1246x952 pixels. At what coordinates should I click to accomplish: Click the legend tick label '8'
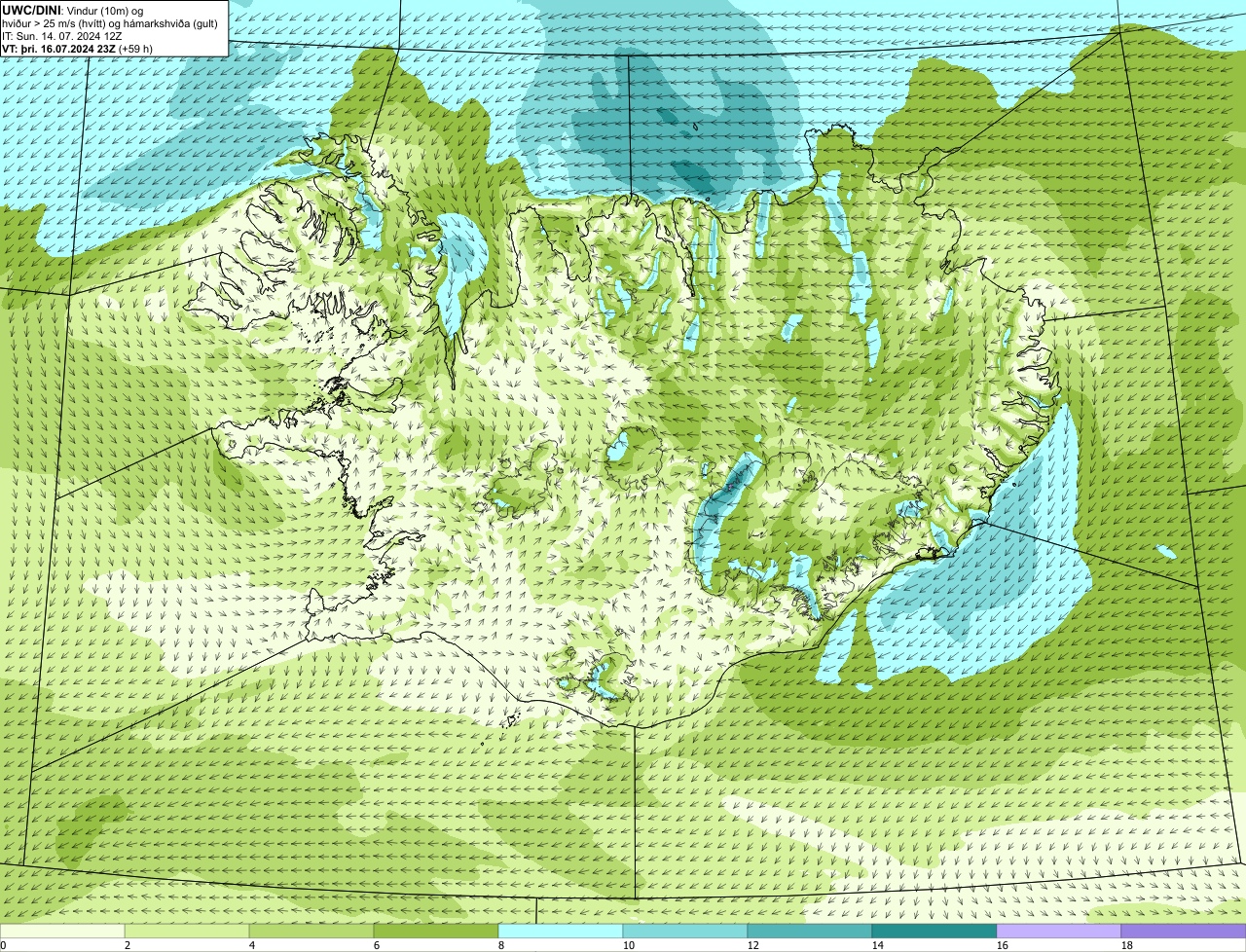pos(501,945)
